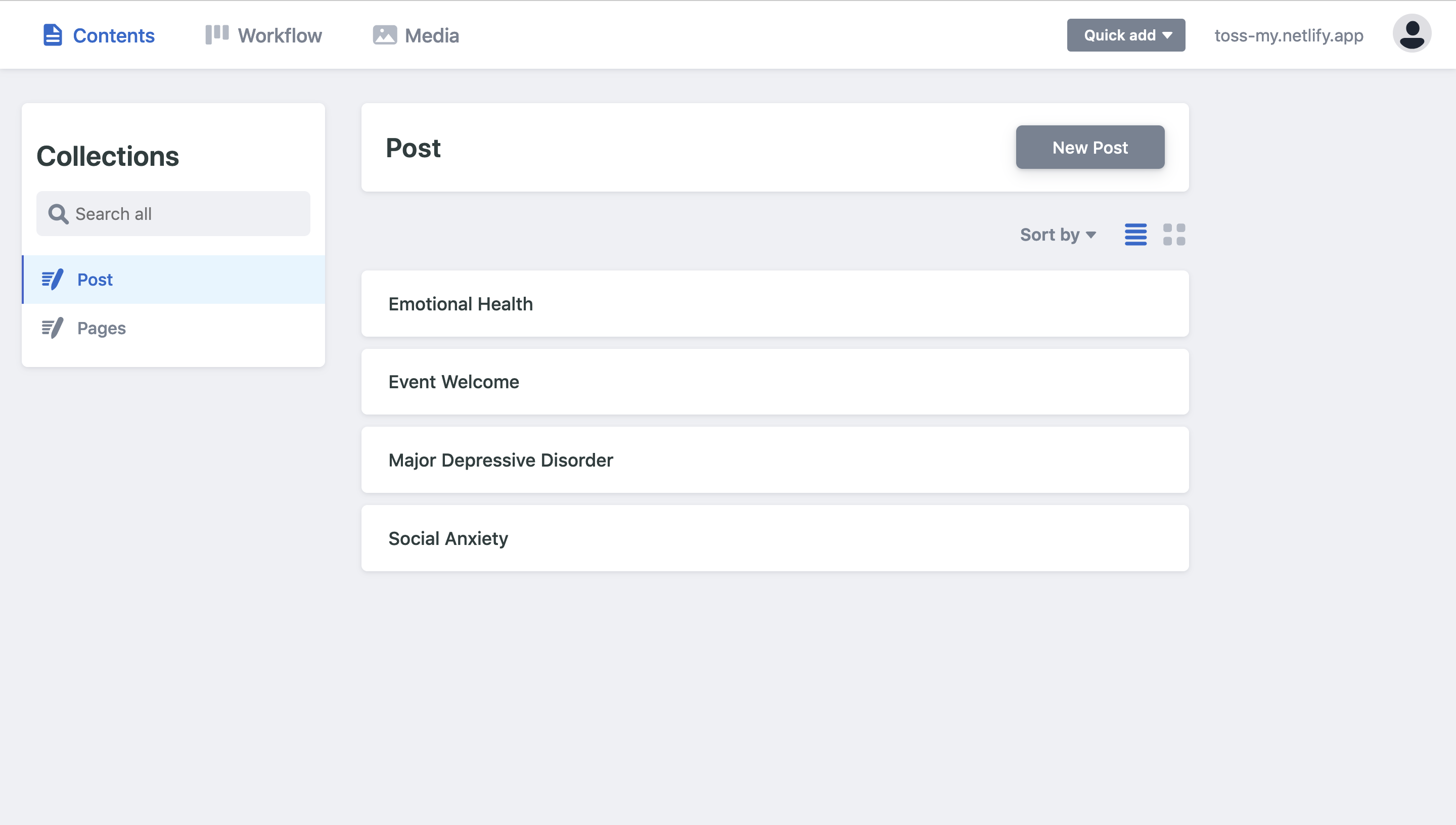Click the Pages collection pencil icon
The width and height of the screenshot is (1456, 825).
coord(52,328)
